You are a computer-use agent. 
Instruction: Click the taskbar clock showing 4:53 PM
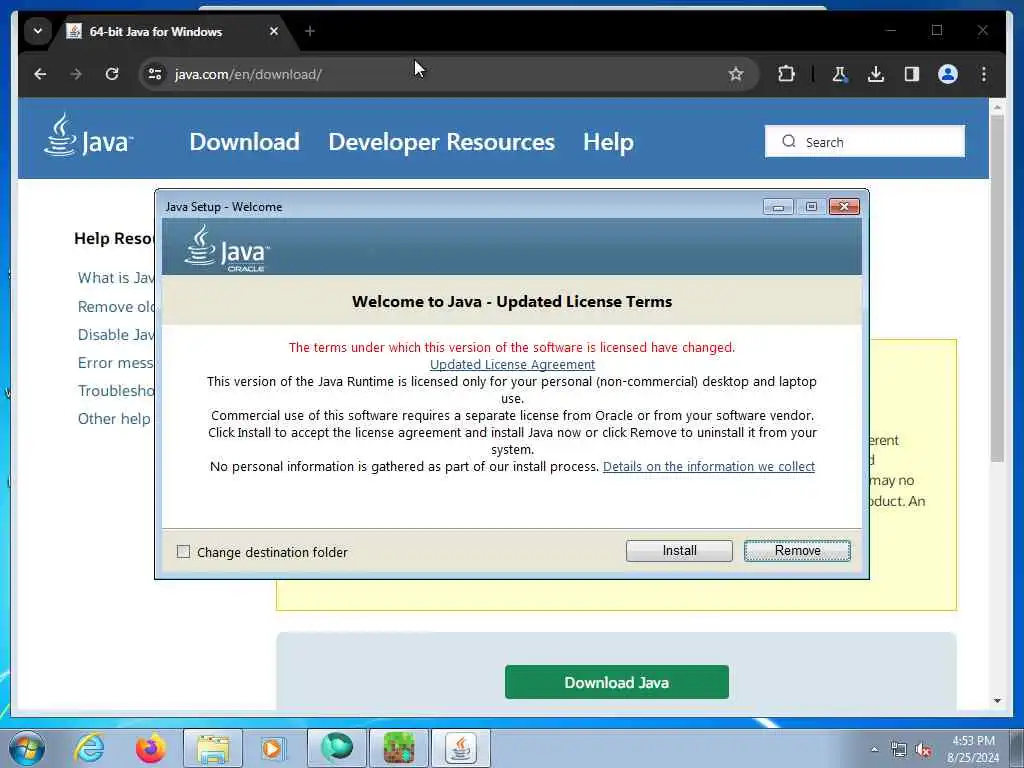[x=973, y=749]
